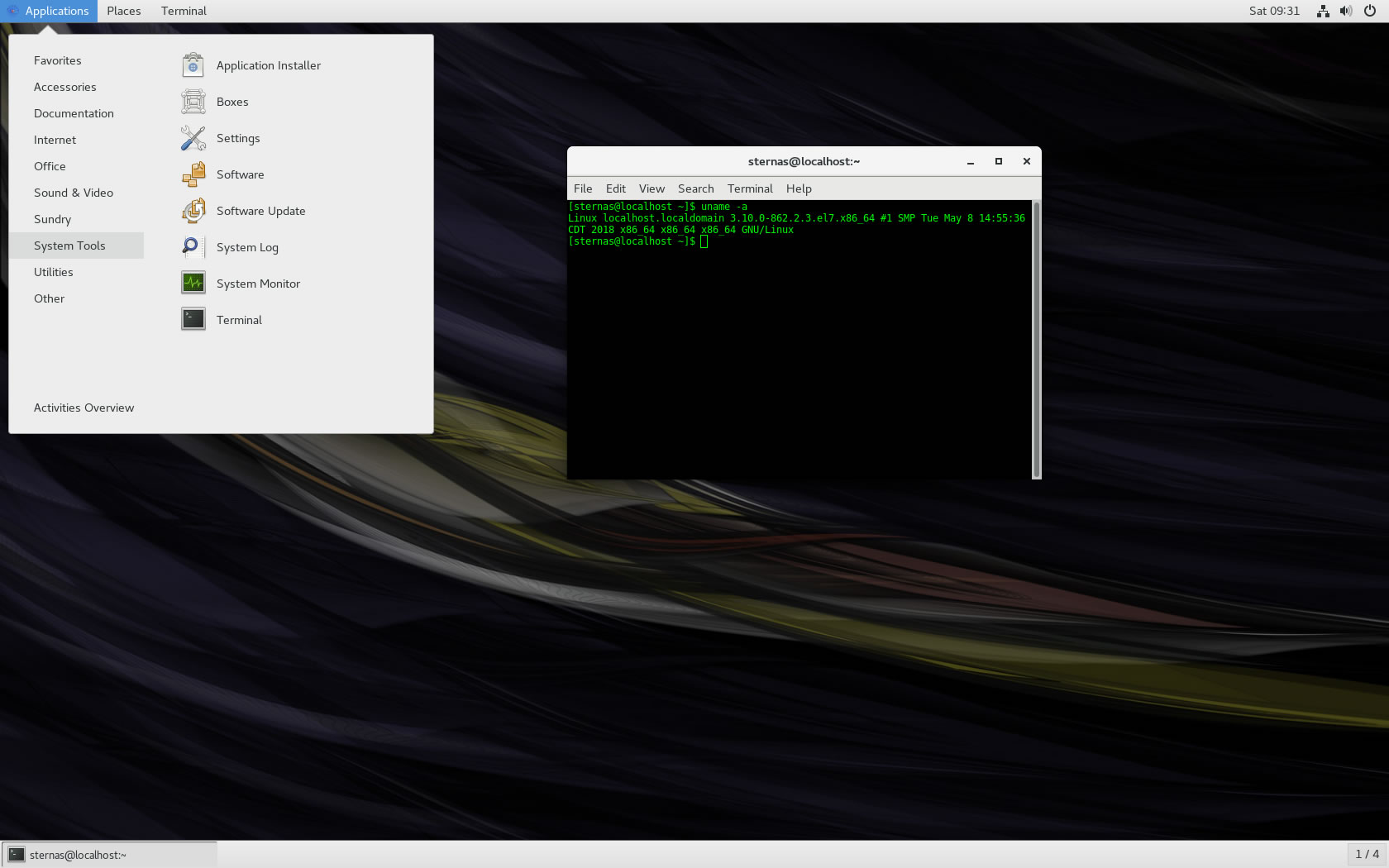Select the Accessories category
This screenshot has height=868, width=1389.
tap(64, 87)
